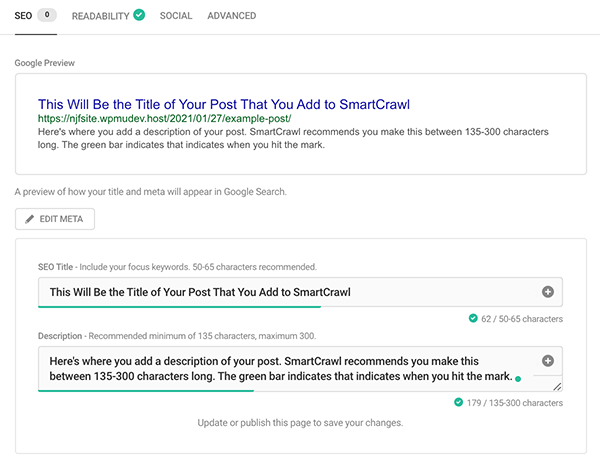The width and height of the screenshot is (600, 462).
Task: Open the Social tab
Action: [x=176, y=16]
